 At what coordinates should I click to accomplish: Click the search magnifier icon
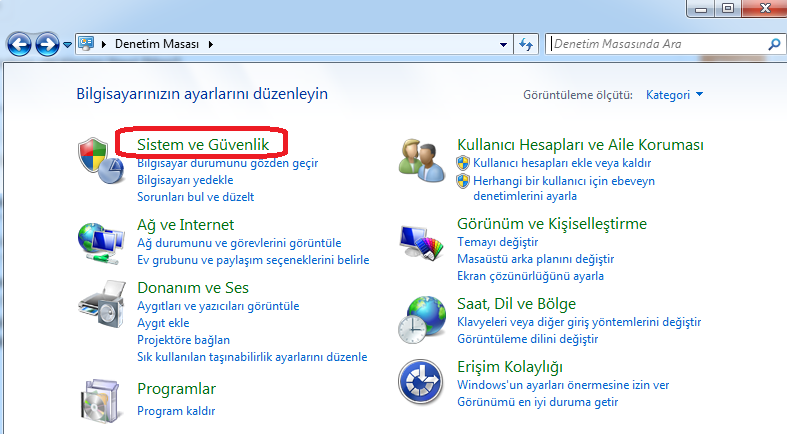pyautogui.click(x=774, y=45)
